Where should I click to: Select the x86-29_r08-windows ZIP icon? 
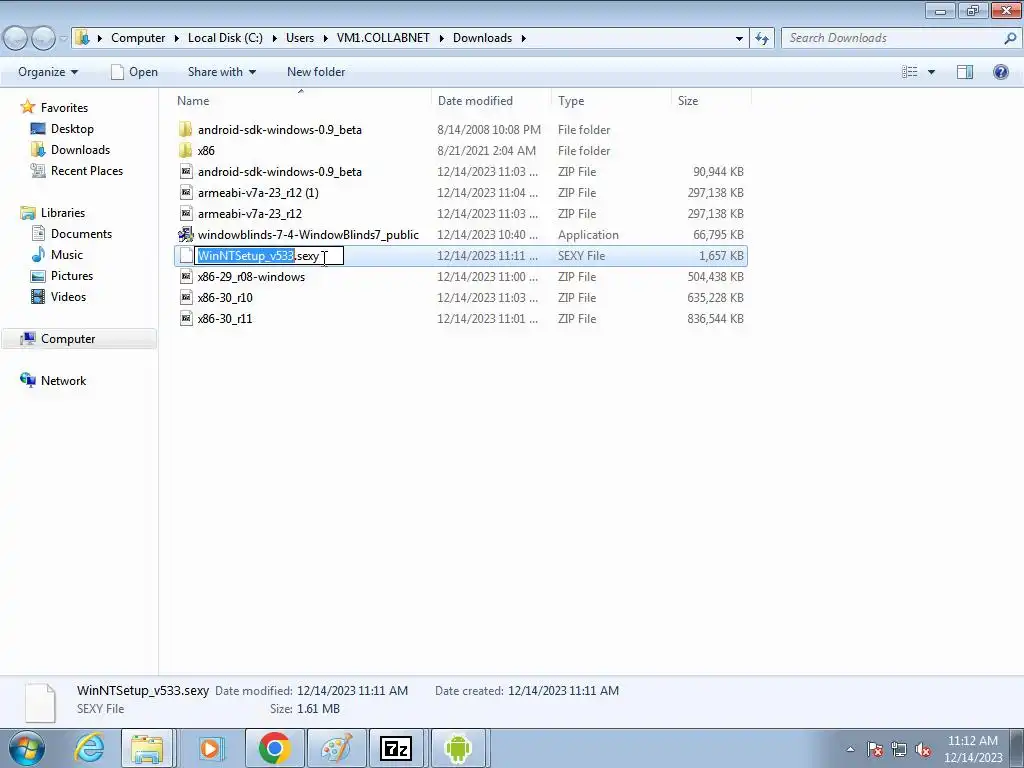point(185,276)
